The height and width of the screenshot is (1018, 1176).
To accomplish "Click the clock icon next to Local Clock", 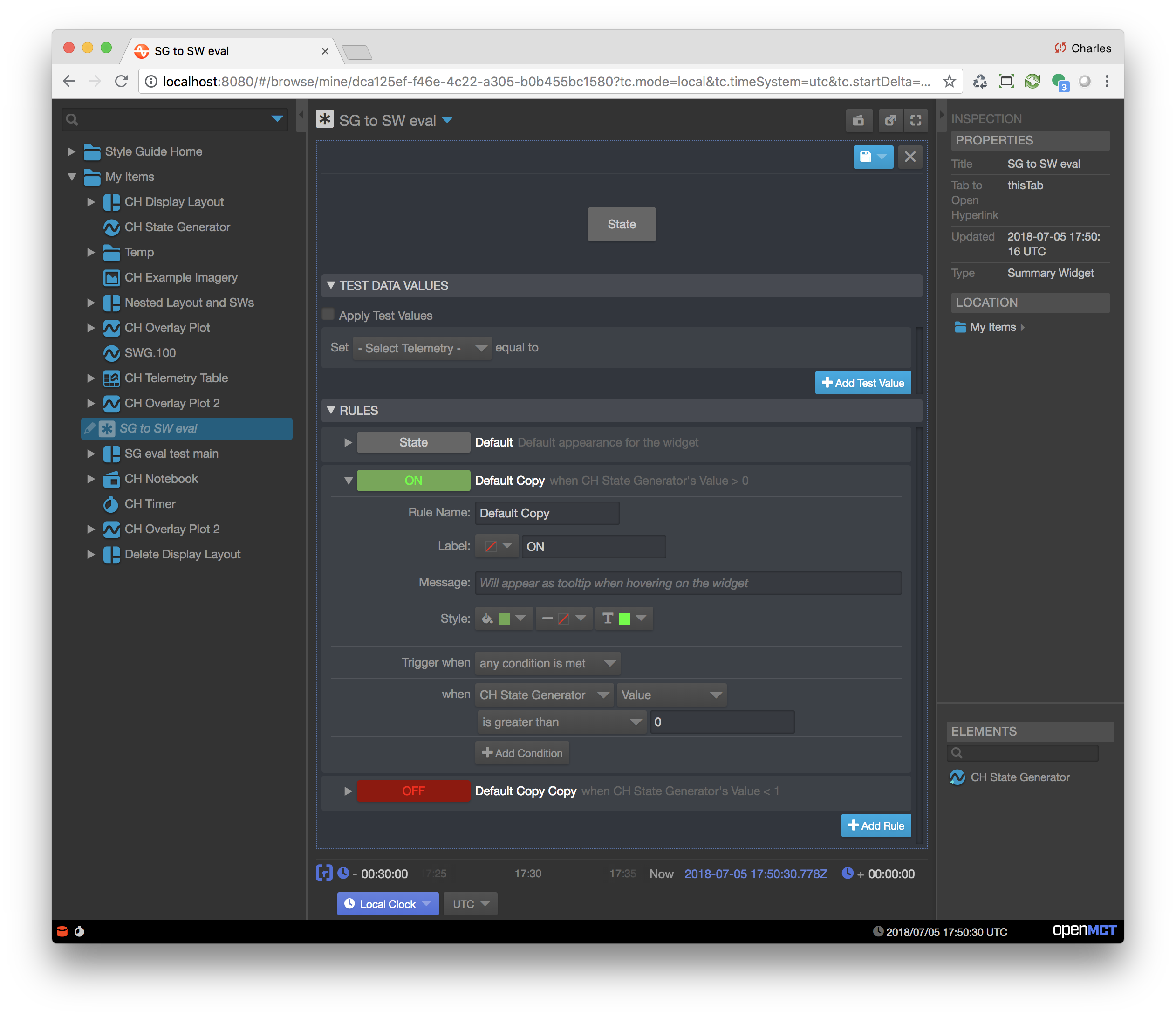I will point(350,903).
